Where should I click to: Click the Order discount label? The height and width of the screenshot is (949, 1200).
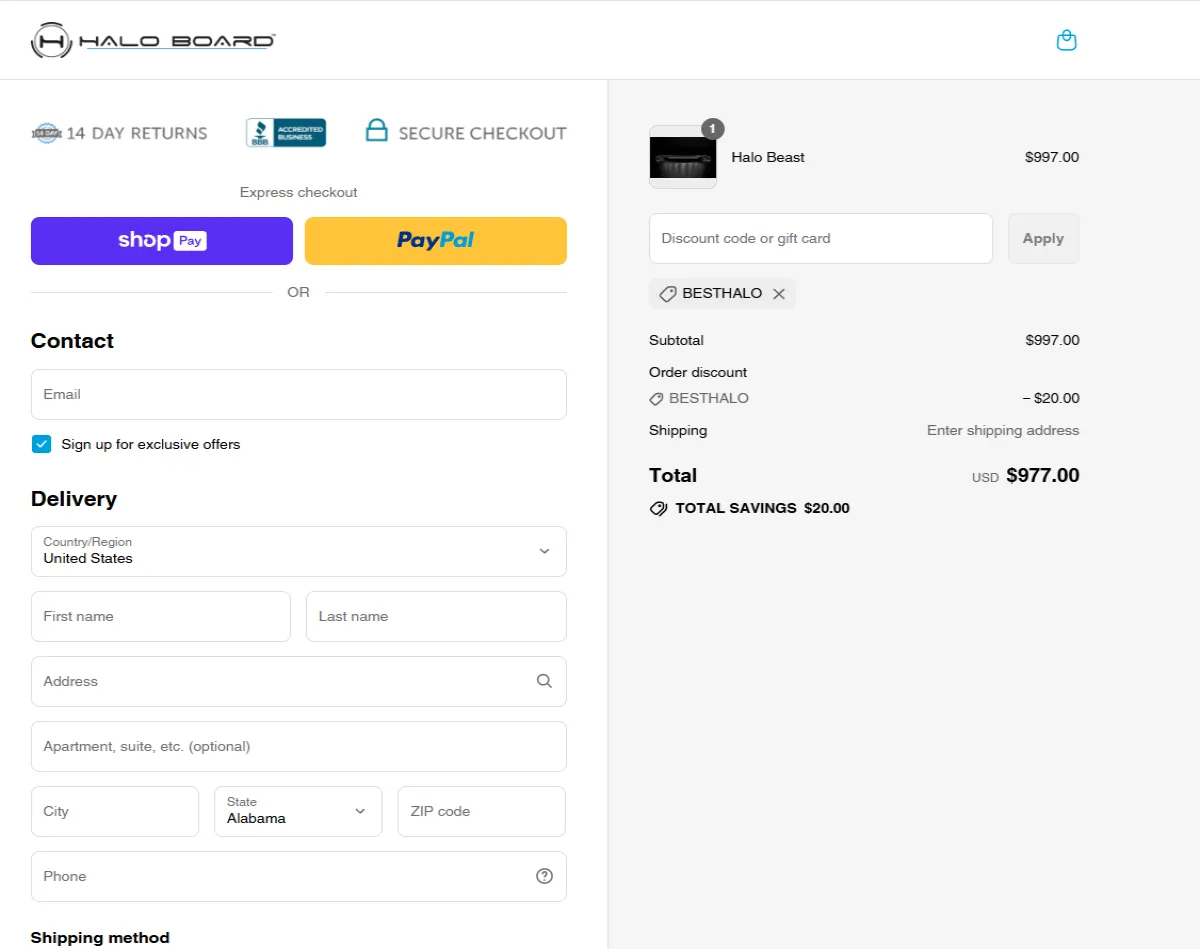[x=698, y=372]
